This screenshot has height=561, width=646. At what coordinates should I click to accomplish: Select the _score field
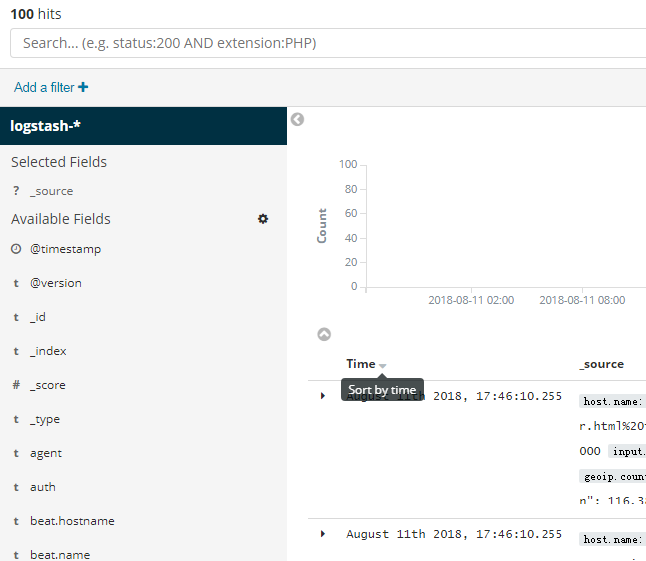pyautogui.click(x=48, y=385)
